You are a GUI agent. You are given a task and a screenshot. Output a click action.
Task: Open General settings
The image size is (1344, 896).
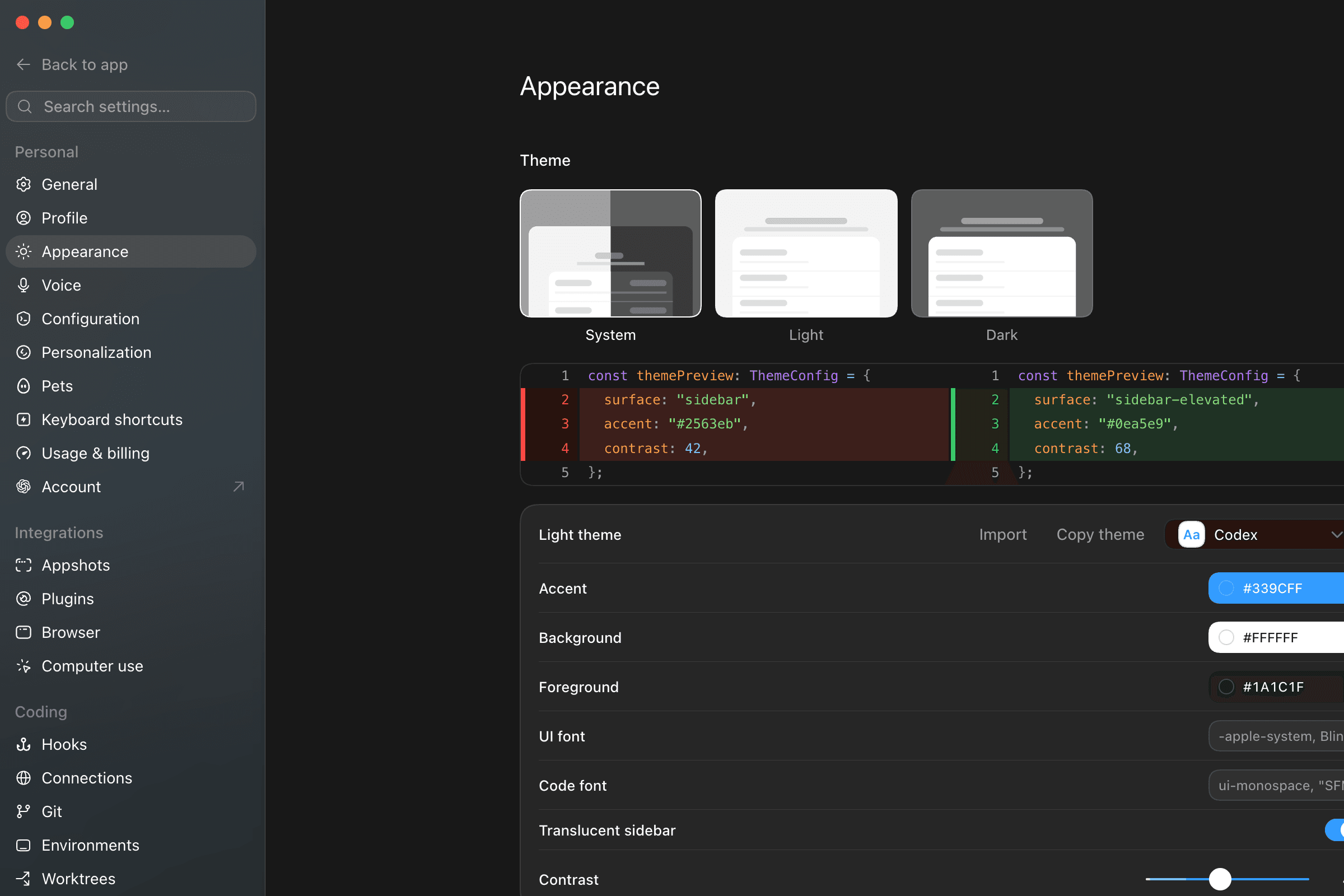[131, 184]
